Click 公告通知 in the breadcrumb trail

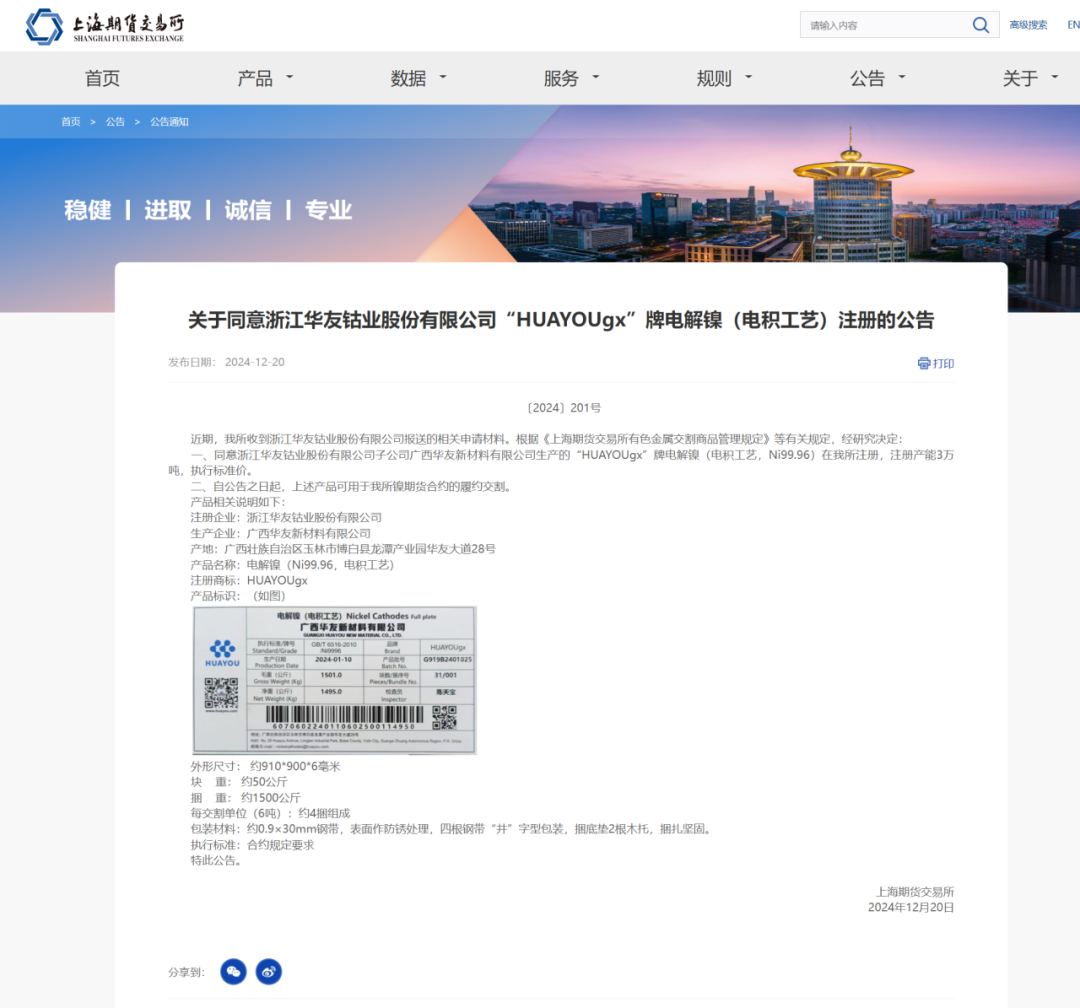pos(169,122)
